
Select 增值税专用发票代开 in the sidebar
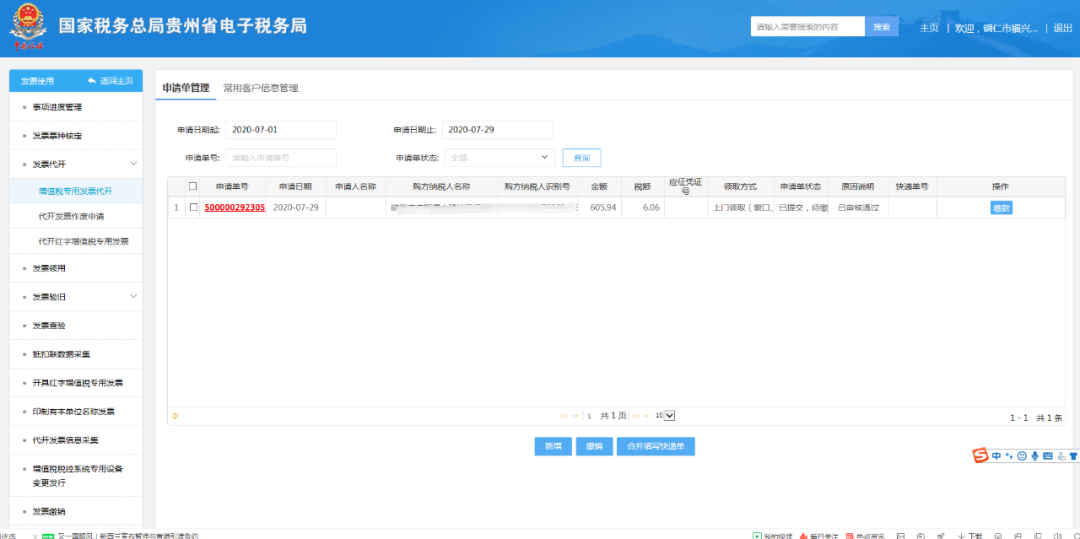pos(76,191)
